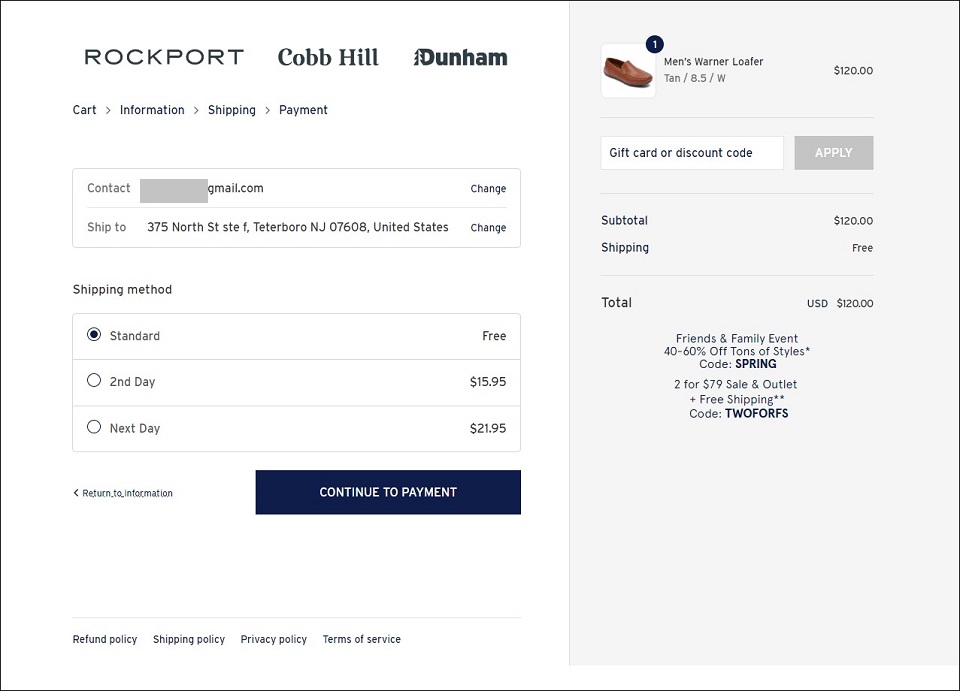Return to information link

pos(123,493)
